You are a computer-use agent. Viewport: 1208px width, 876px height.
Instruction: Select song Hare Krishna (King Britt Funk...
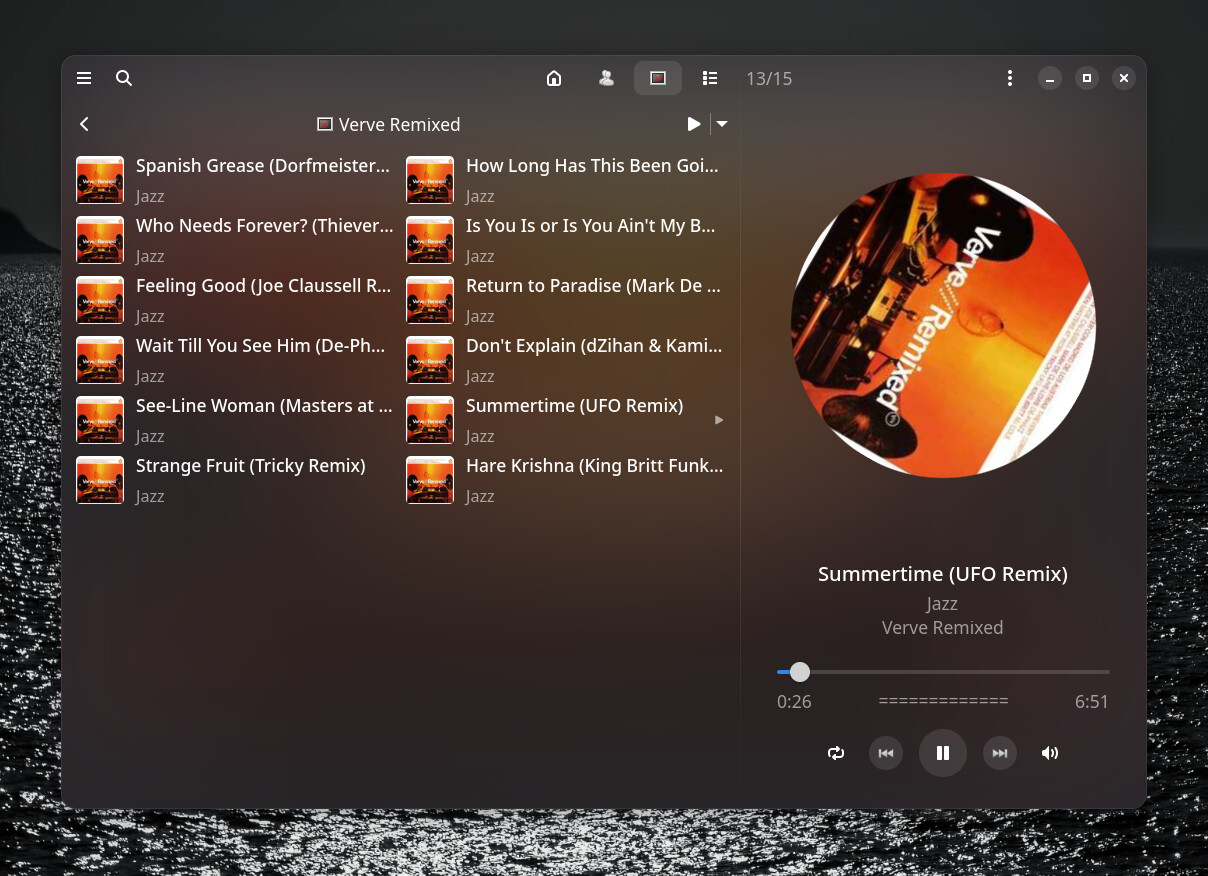click(565, 480)
